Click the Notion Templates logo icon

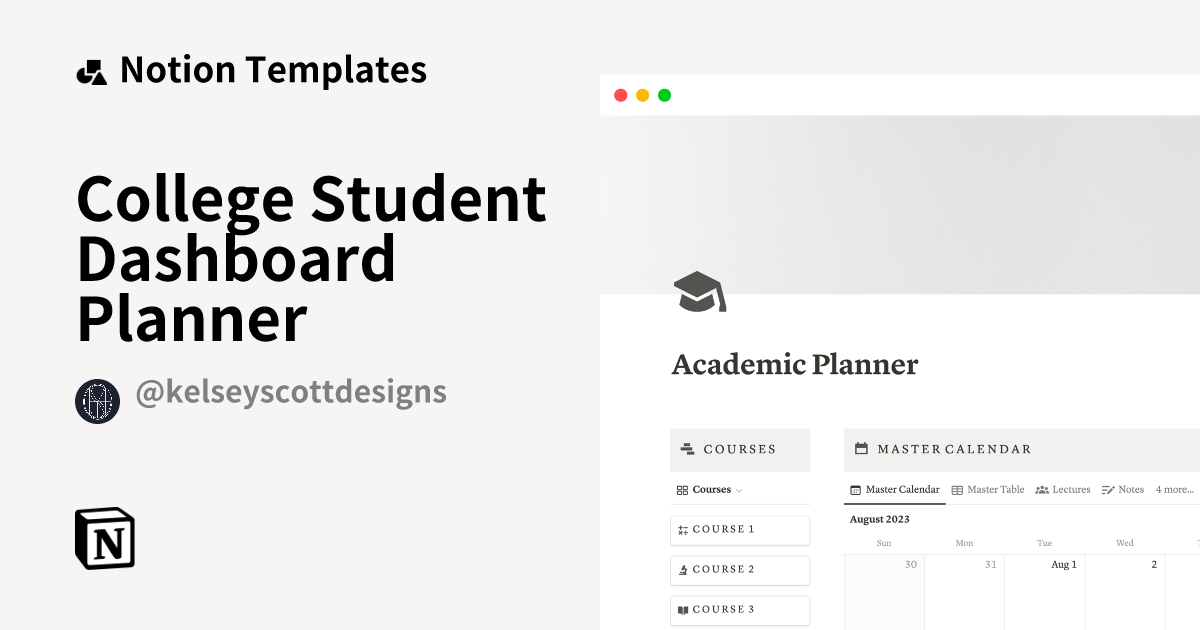pyautogui.click(x=91, y=69)
